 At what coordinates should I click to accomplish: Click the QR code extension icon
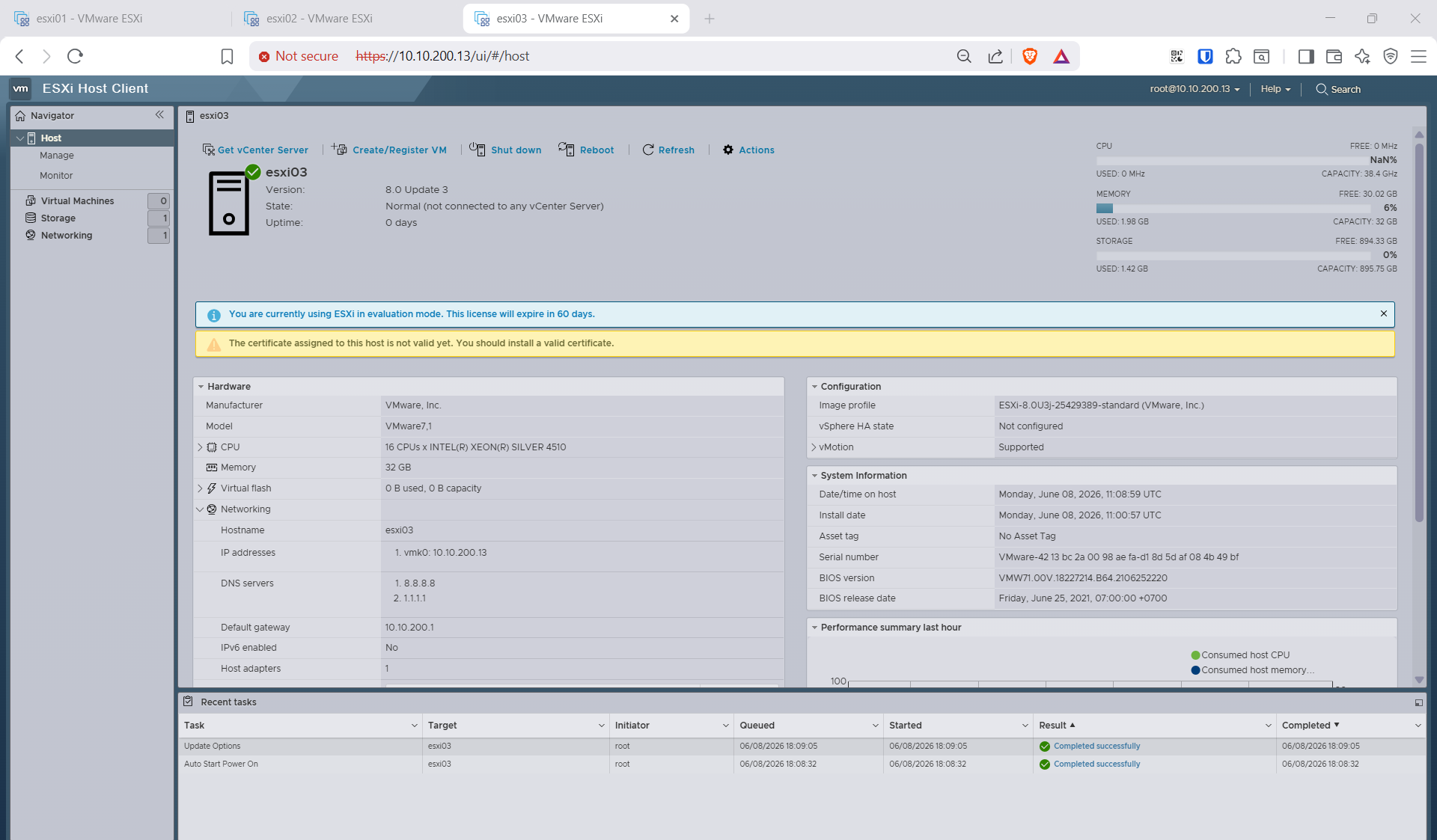(1177, 56)
